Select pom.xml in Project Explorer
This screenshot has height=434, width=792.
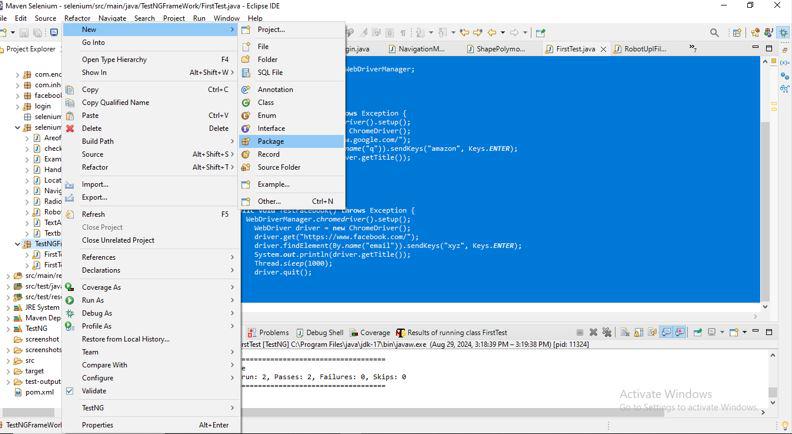34,392
